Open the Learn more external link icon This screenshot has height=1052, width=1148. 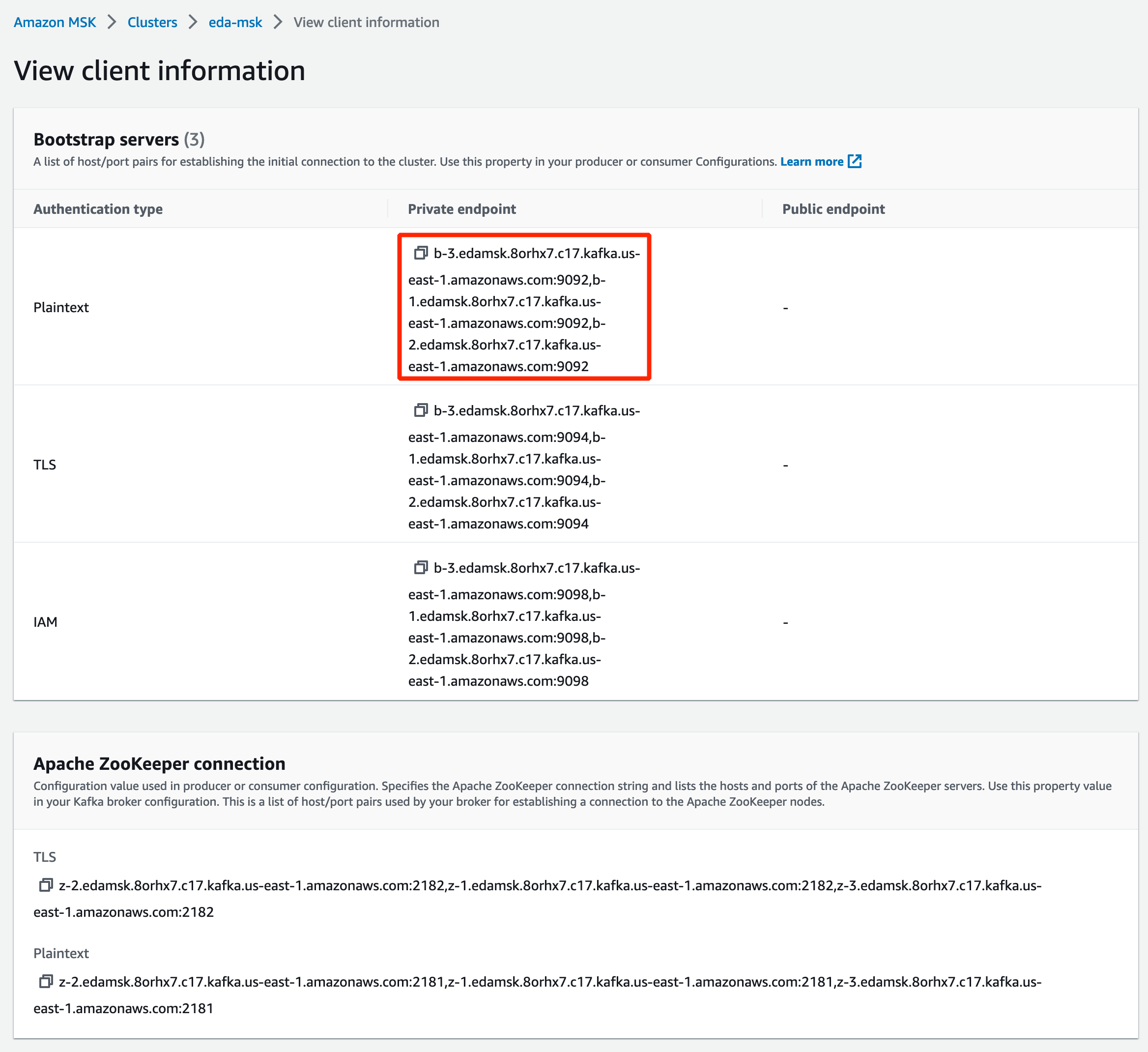pyautogui.click(x=855, y=161)
